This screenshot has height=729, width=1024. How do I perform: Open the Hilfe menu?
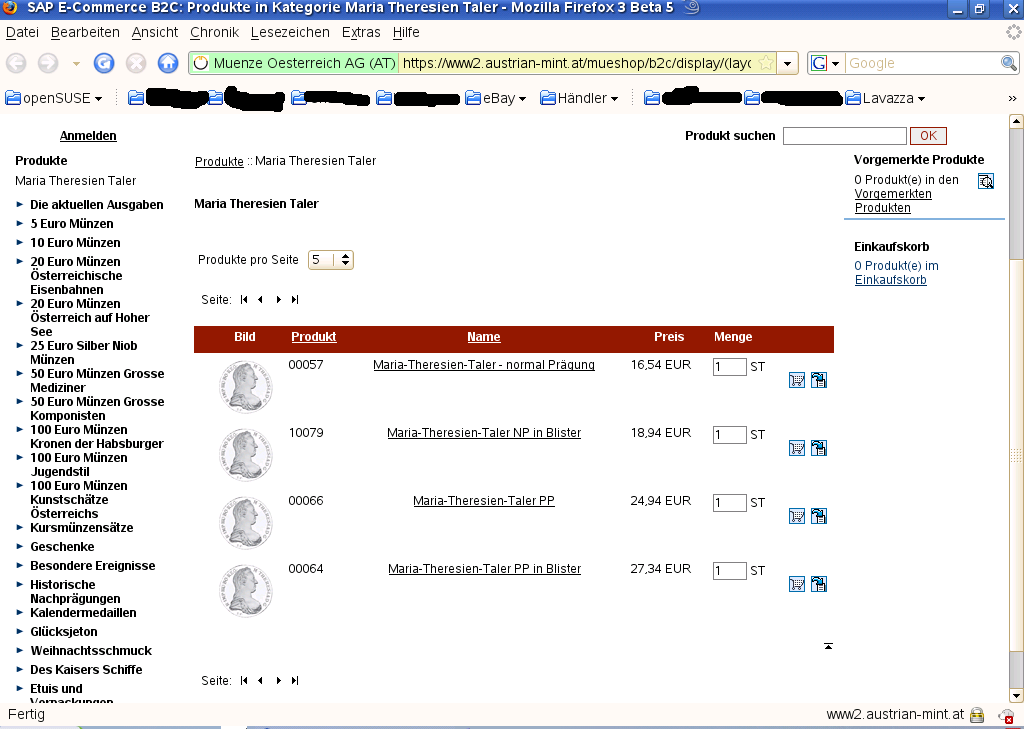tap(406, 32)
